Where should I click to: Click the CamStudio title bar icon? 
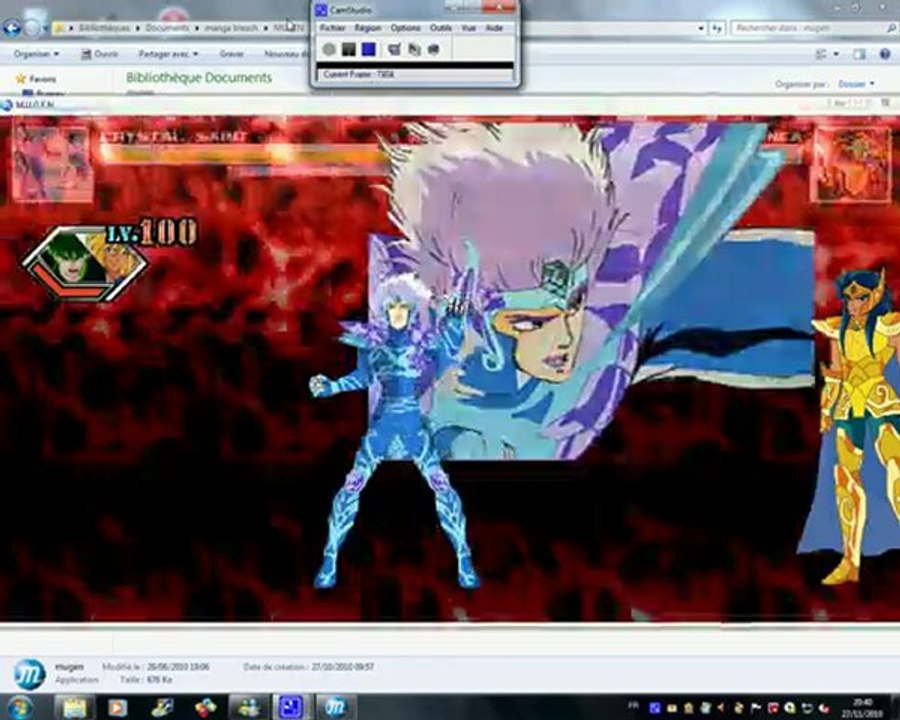tap(321, 10)
